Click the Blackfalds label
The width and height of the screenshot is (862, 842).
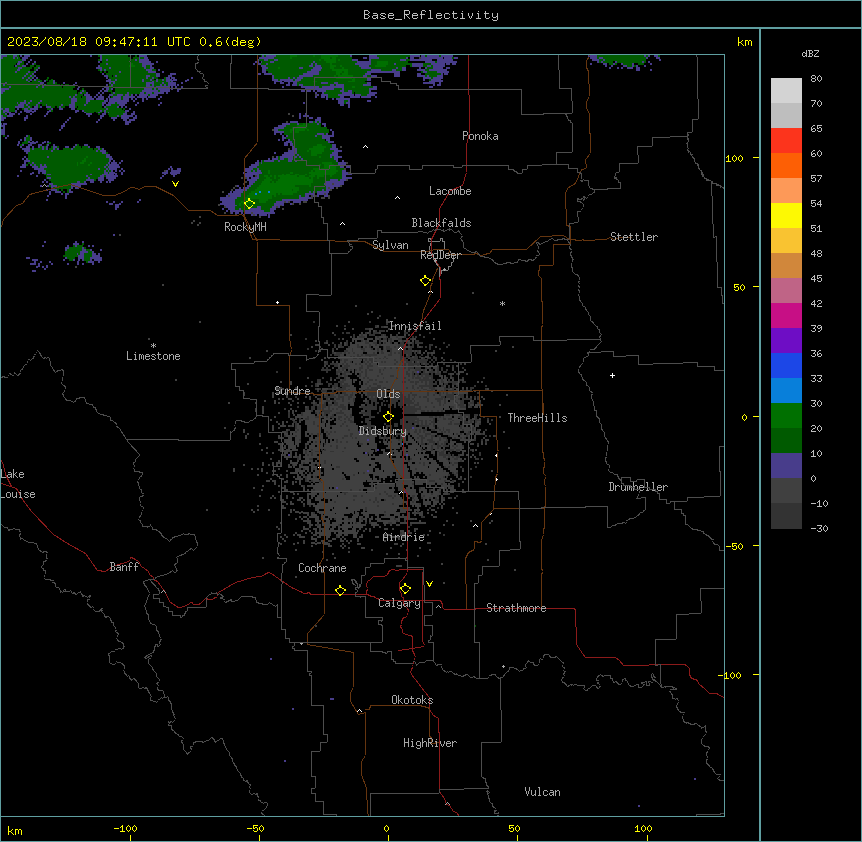click(441, 223)
